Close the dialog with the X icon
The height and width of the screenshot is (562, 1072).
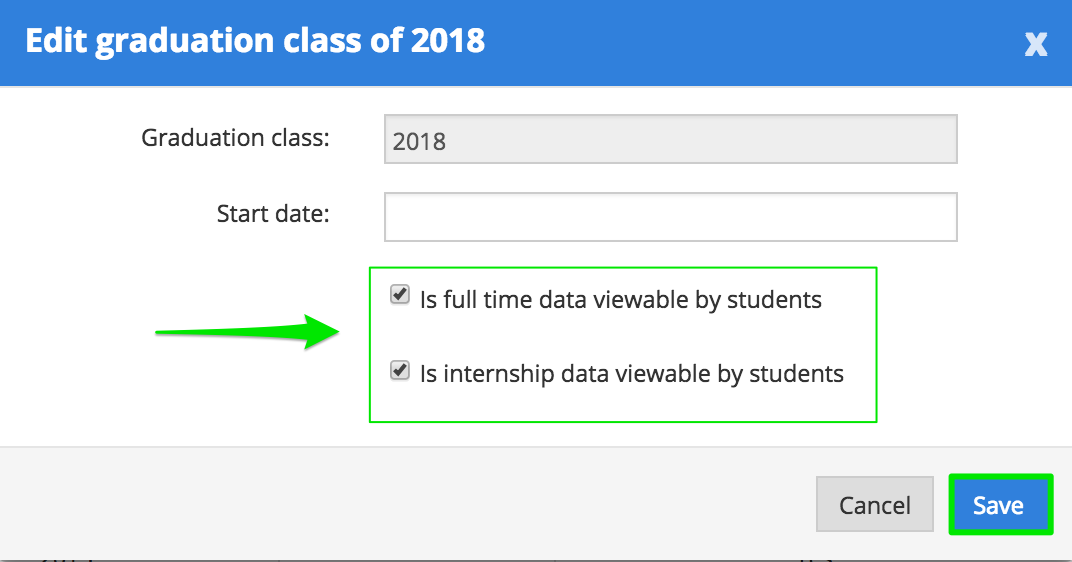1036,44
